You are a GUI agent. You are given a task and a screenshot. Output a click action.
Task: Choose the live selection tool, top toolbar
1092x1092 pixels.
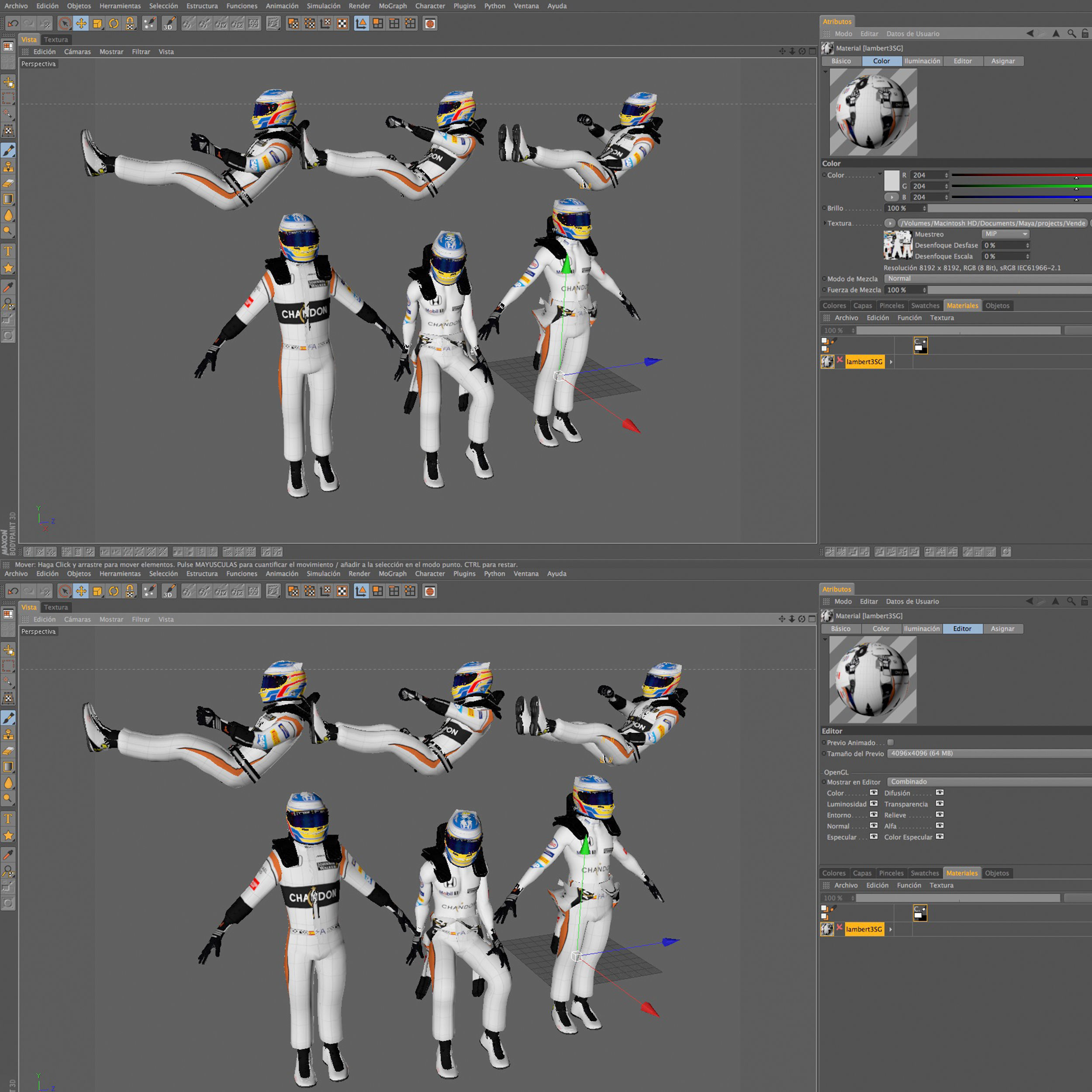(x=65, y=23)
